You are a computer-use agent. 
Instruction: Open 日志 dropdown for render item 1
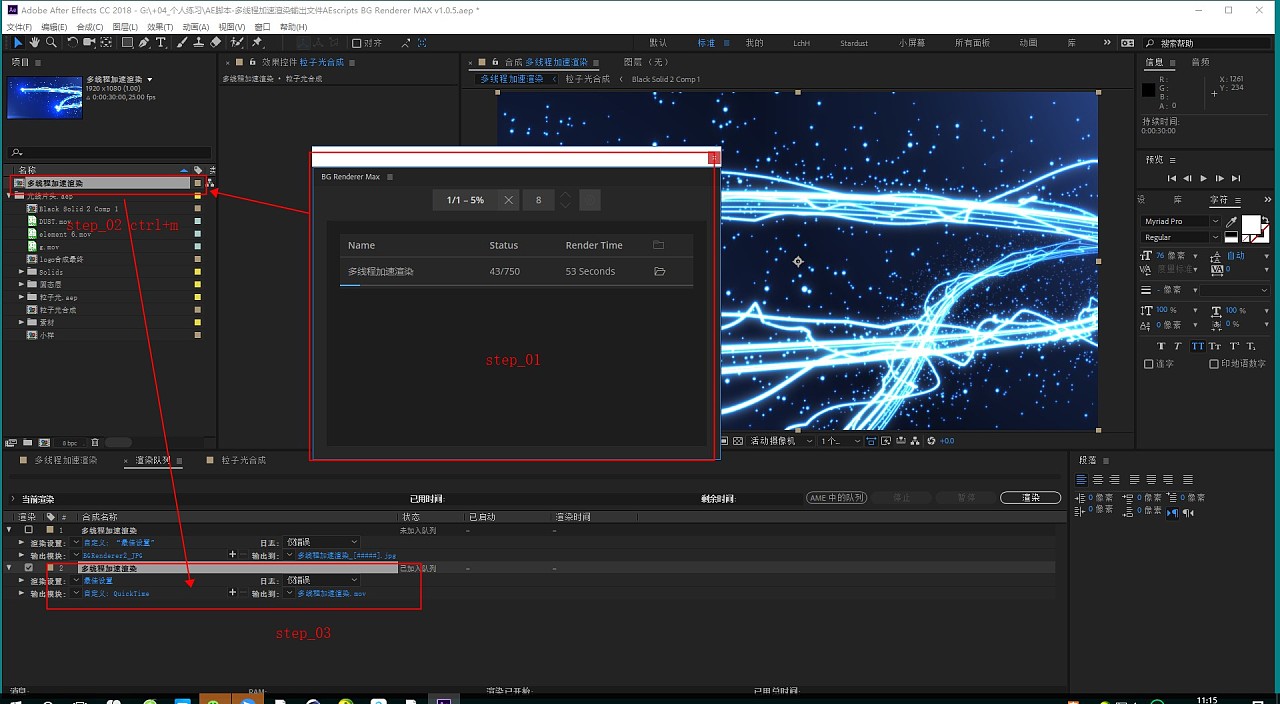[x=322, y=542]
